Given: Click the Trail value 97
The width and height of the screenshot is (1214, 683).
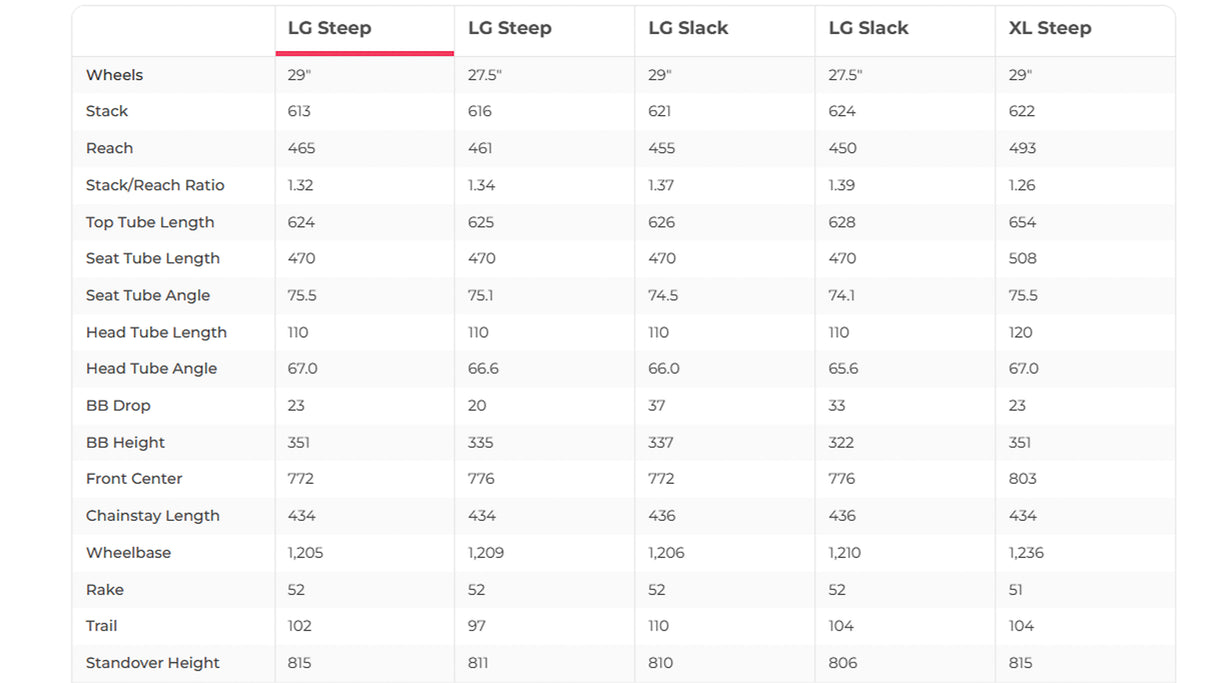Looking at the screenshot, I should click(x=476, y=626).
